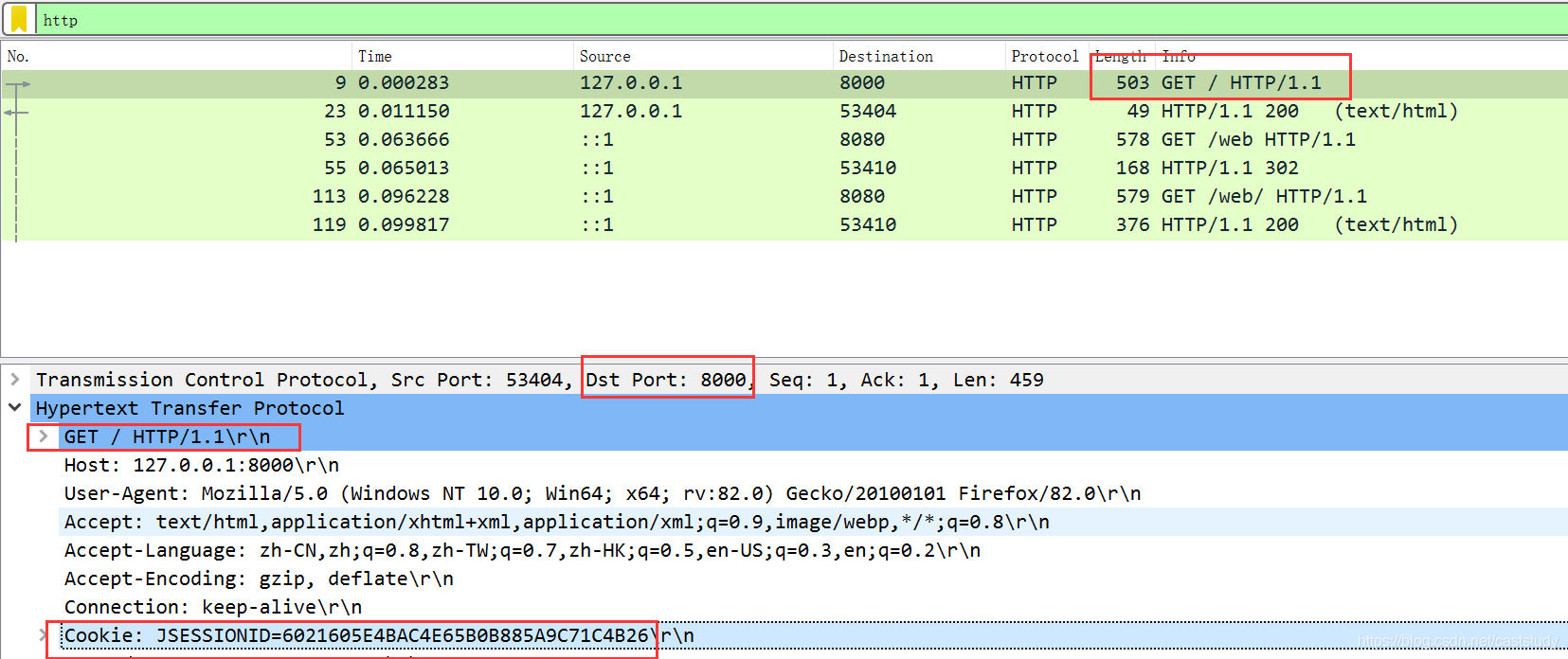Image resolution: width=1568 pixels, height=659 pixels.
Task: Select the Connection: keep-alive line
Action: click(213, 607)
